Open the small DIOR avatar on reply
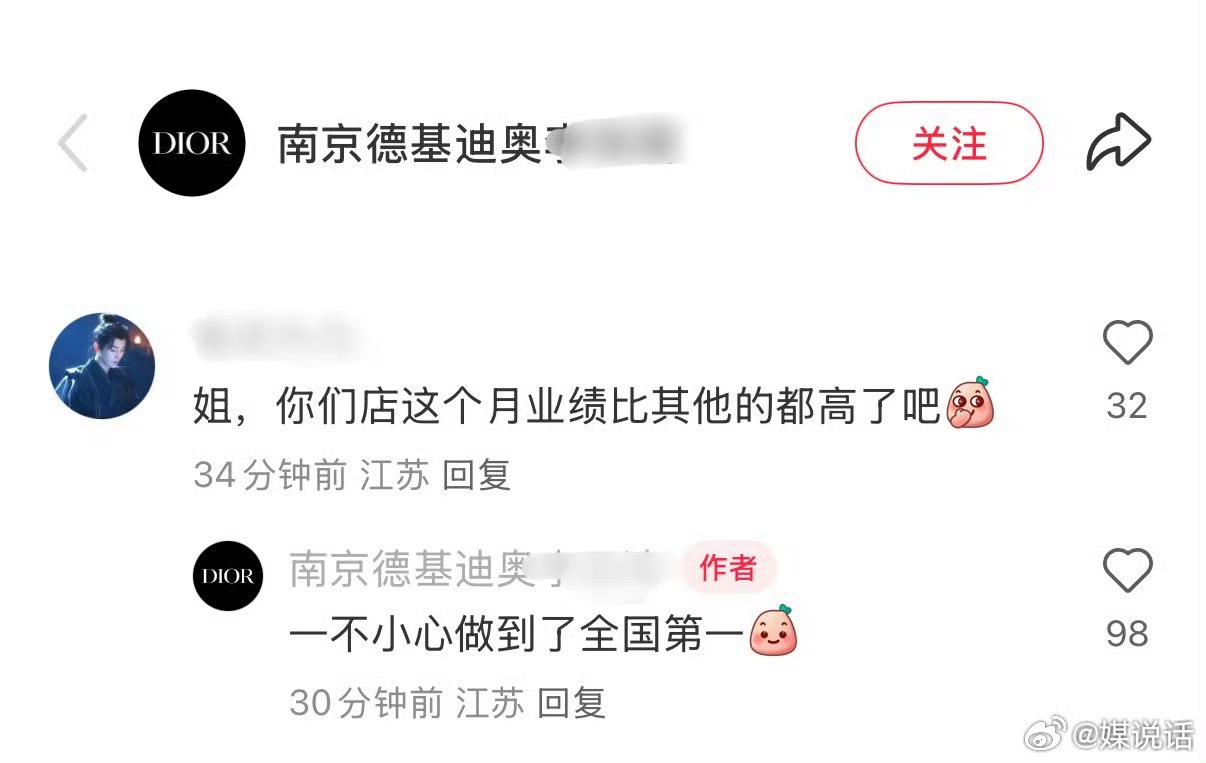1206x763 pixels. click(x=228, y=576)
